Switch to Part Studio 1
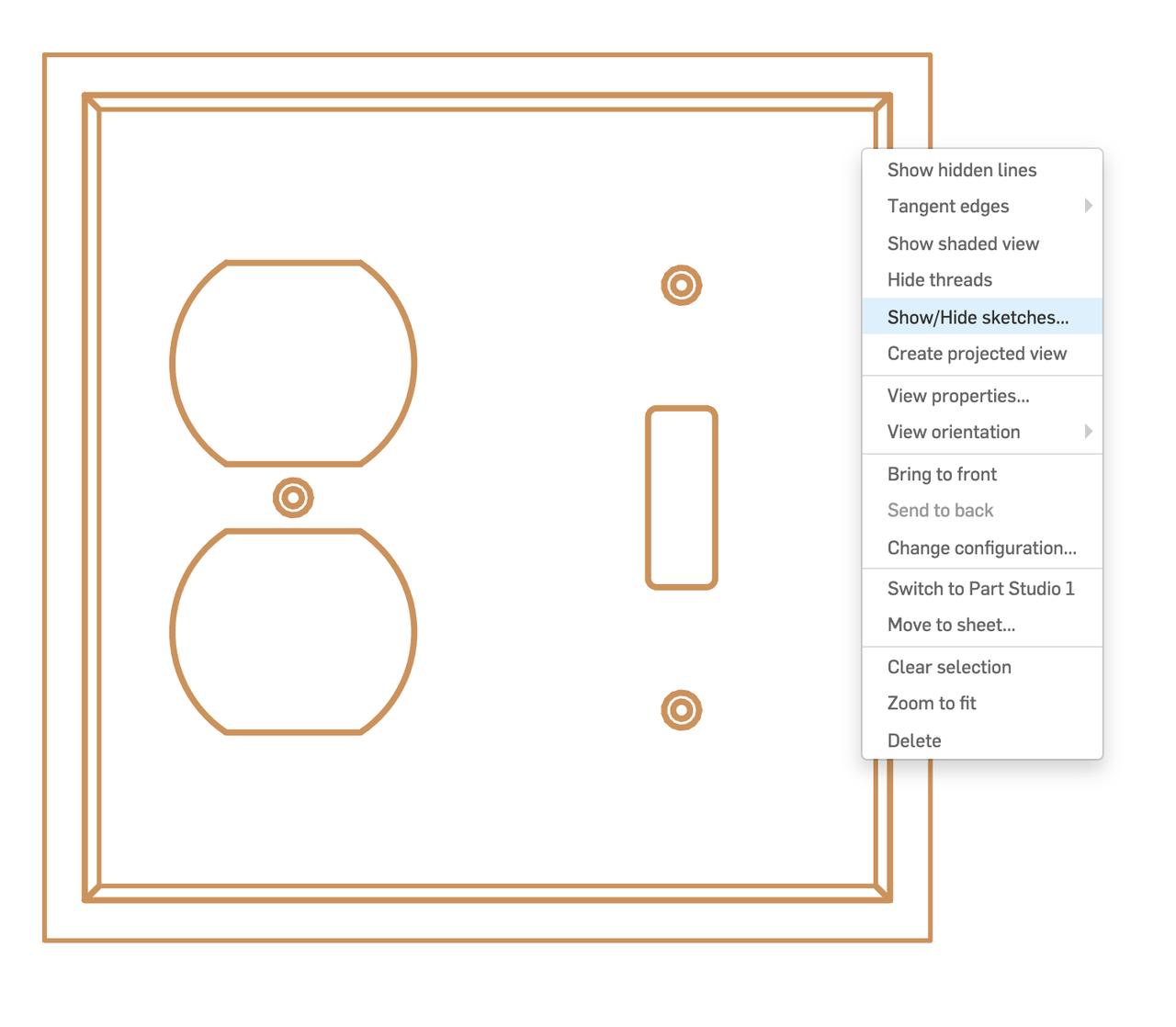1176x1027 pixels. click(980, 588)
